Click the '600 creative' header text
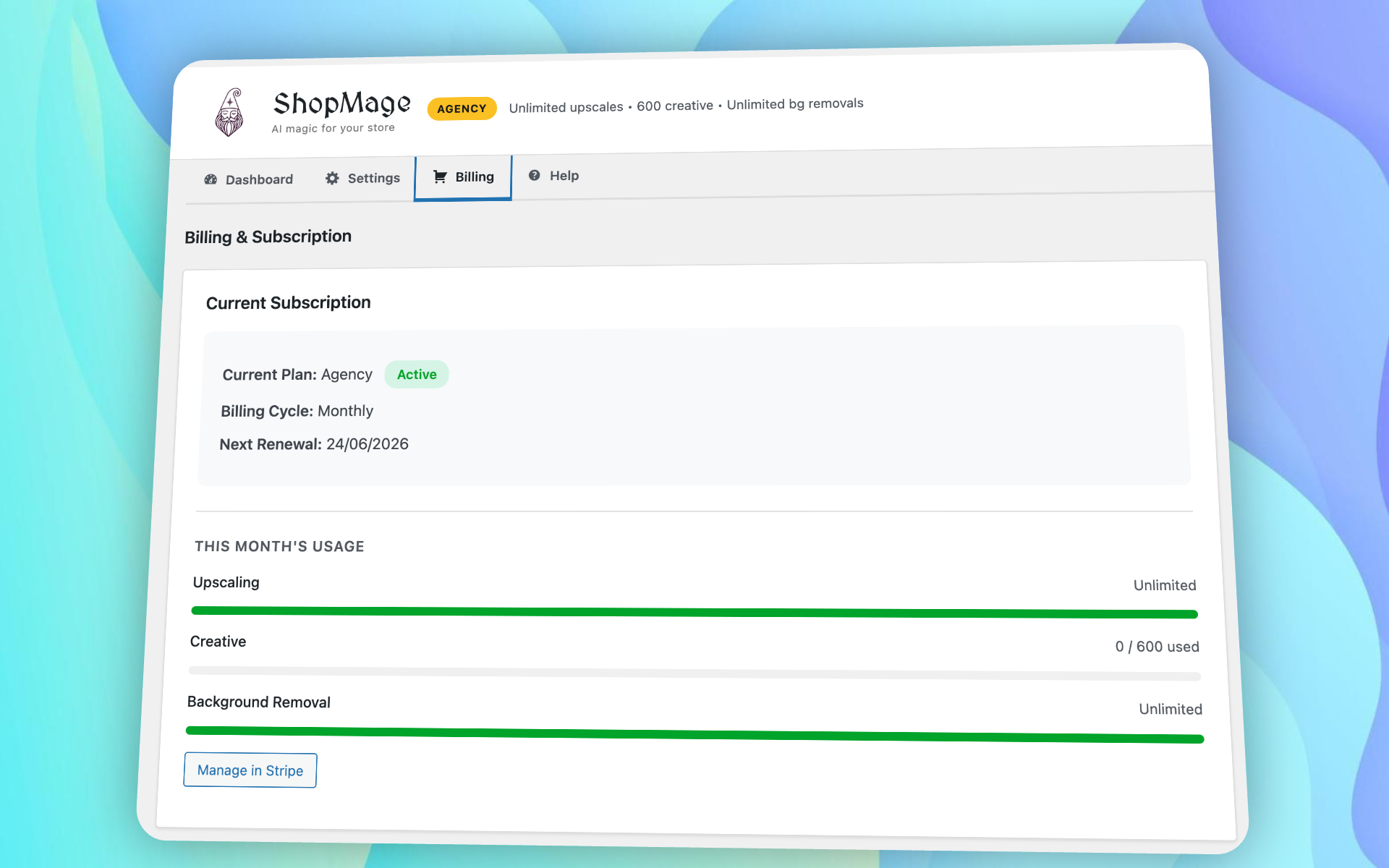The height and width of the screenshot is (868, 1389). (x=675, y=106)
